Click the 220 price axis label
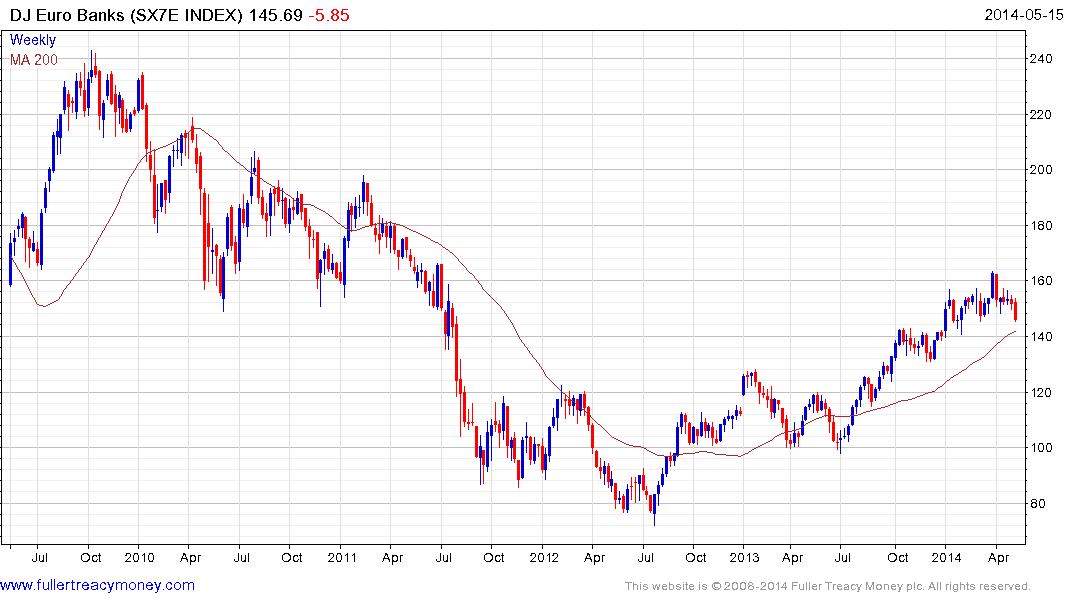 click(x=1041, y=115)
